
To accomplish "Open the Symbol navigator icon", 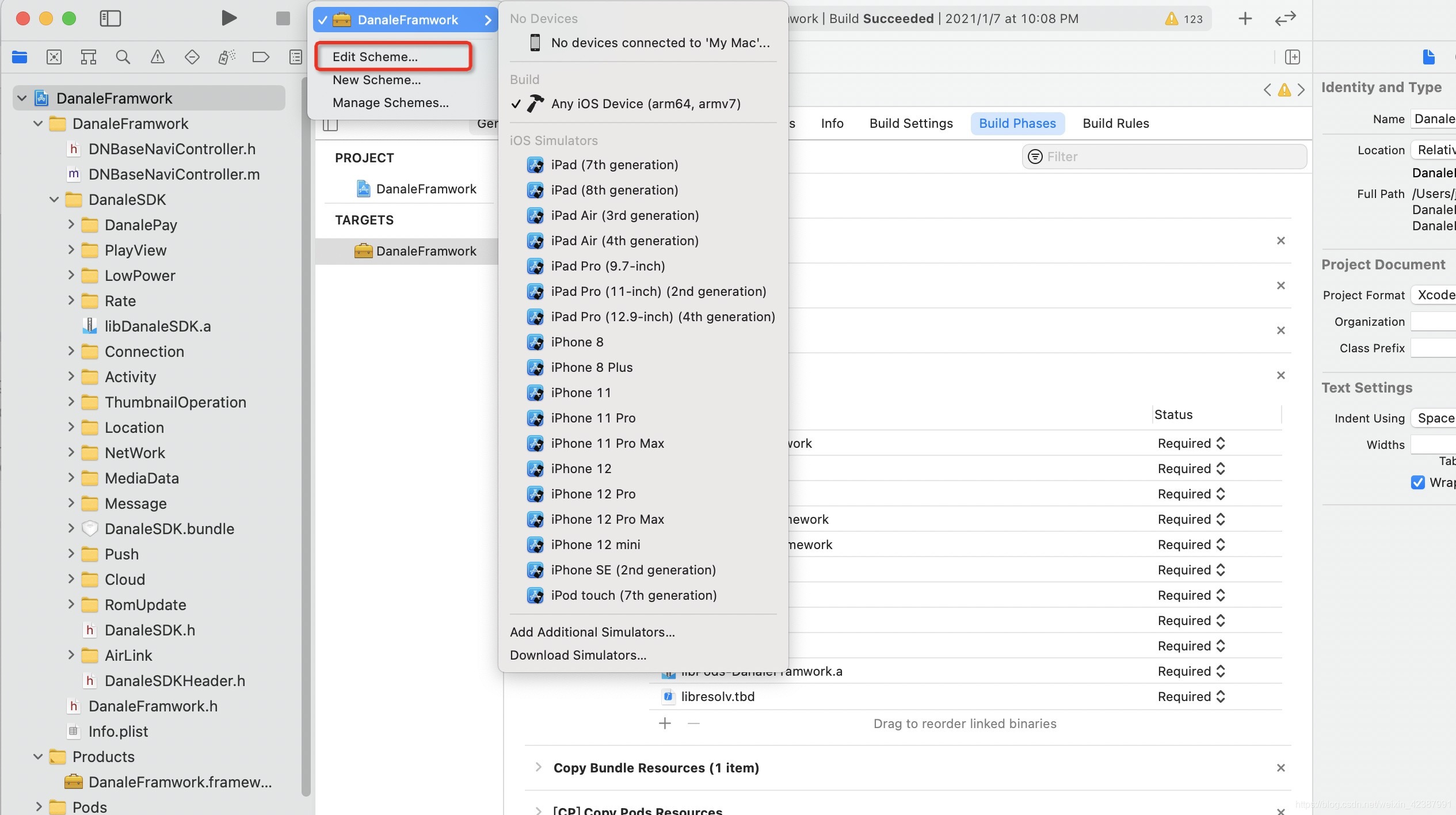I will pos(89,57).
